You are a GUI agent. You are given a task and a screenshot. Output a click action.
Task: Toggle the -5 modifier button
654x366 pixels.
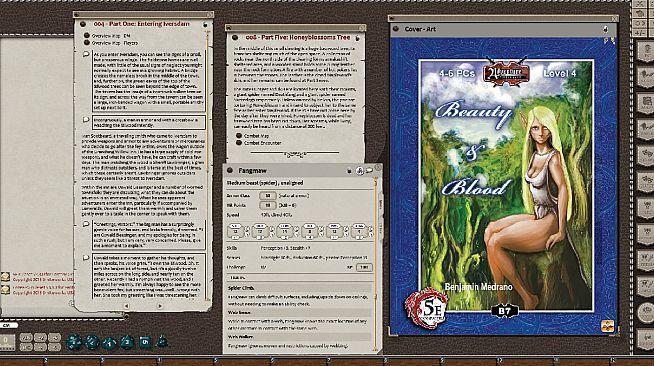(54, 347)
